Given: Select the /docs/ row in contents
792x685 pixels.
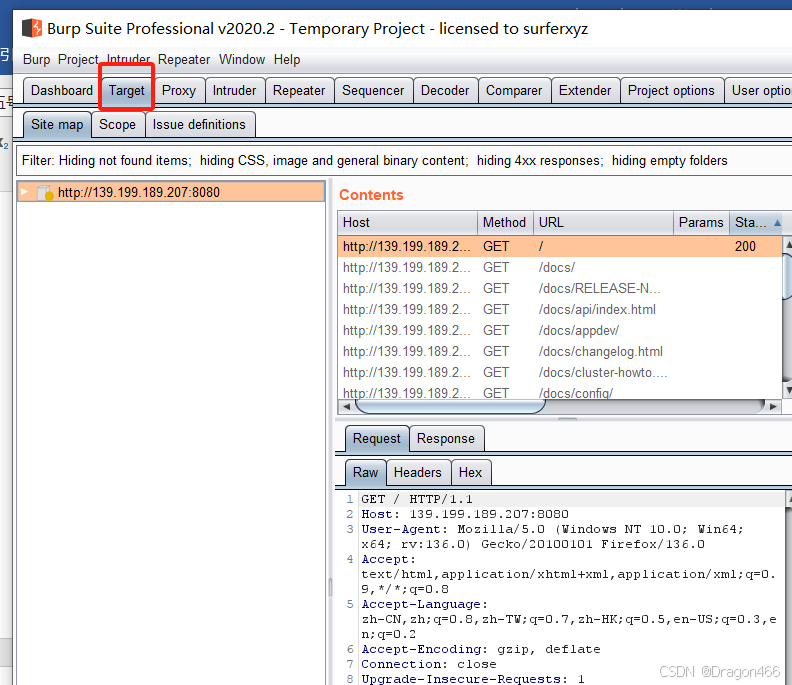Looking at the screenshot, I should point(560,268).
